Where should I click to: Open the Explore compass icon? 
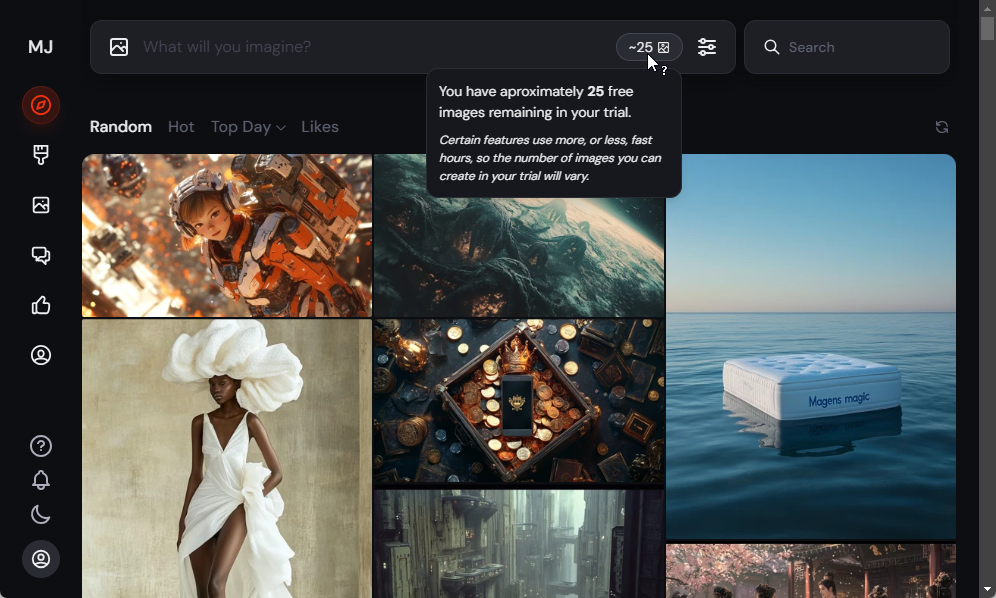click(x=40, y=105)
